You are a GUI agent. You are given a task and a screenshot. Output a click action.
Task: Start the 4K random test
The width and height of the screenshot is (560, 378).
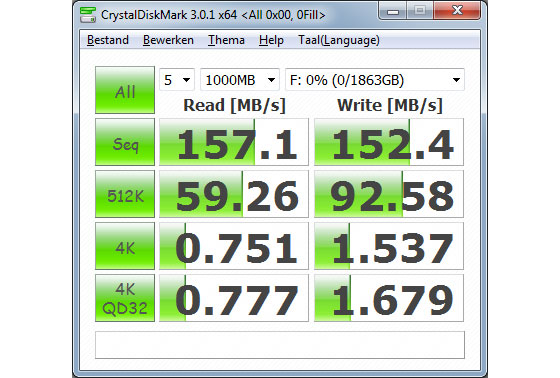[x=125, y=246]
